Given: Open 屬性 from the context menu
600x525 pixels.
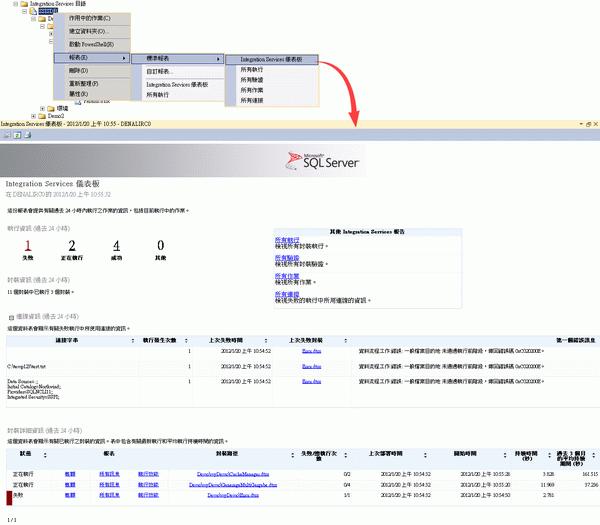Looking at the screenshot, I should click(92, 94).
